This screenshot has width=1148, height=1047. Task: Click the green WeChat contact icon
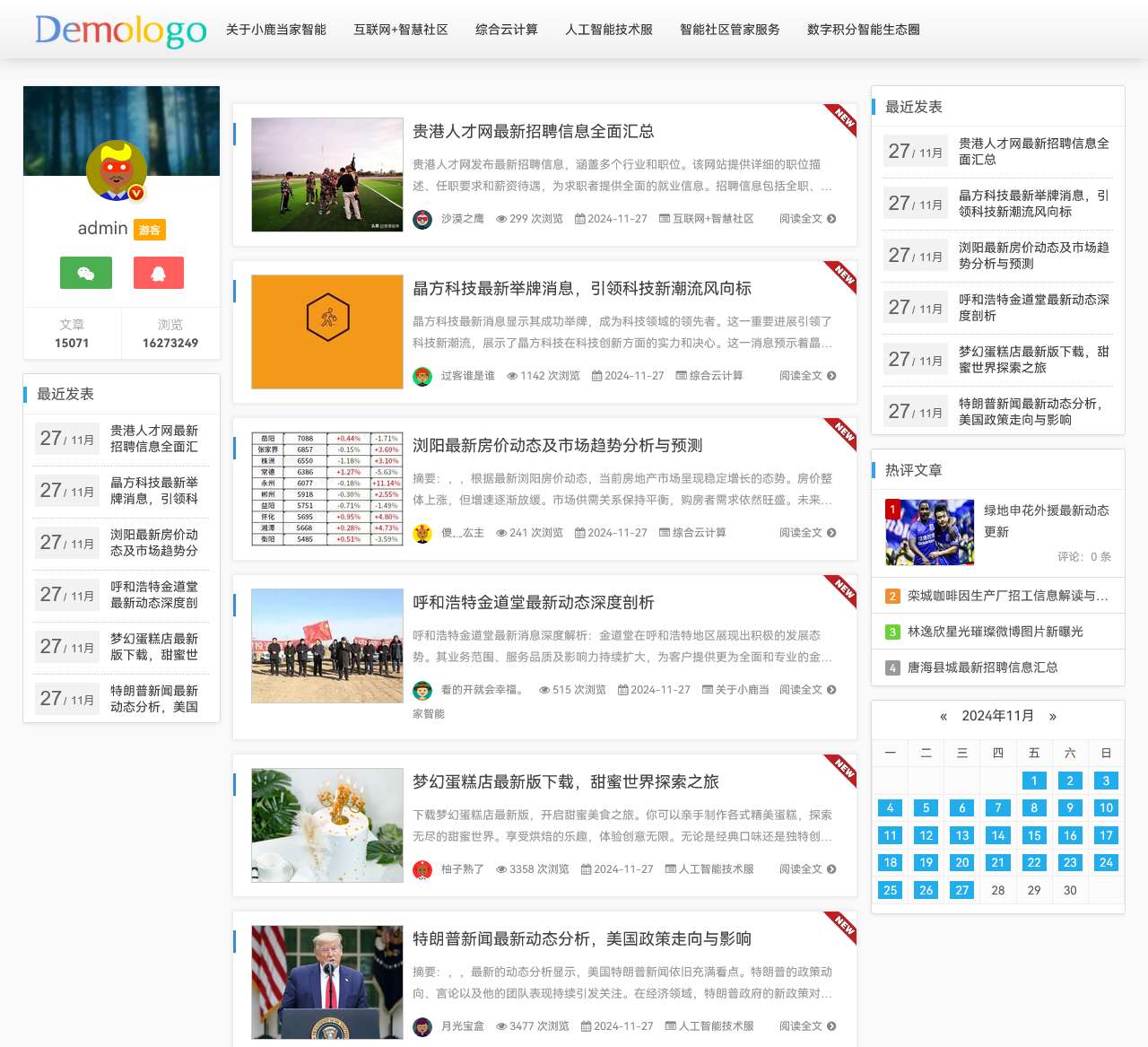click(85, 273)
